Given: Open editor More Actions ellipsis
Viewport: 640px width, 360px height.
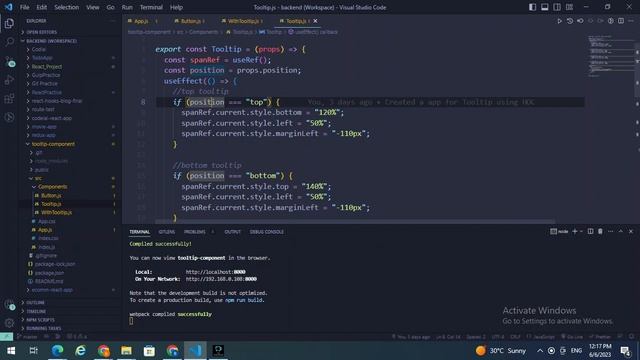Looking at the screenshot, I should [631, 21].
